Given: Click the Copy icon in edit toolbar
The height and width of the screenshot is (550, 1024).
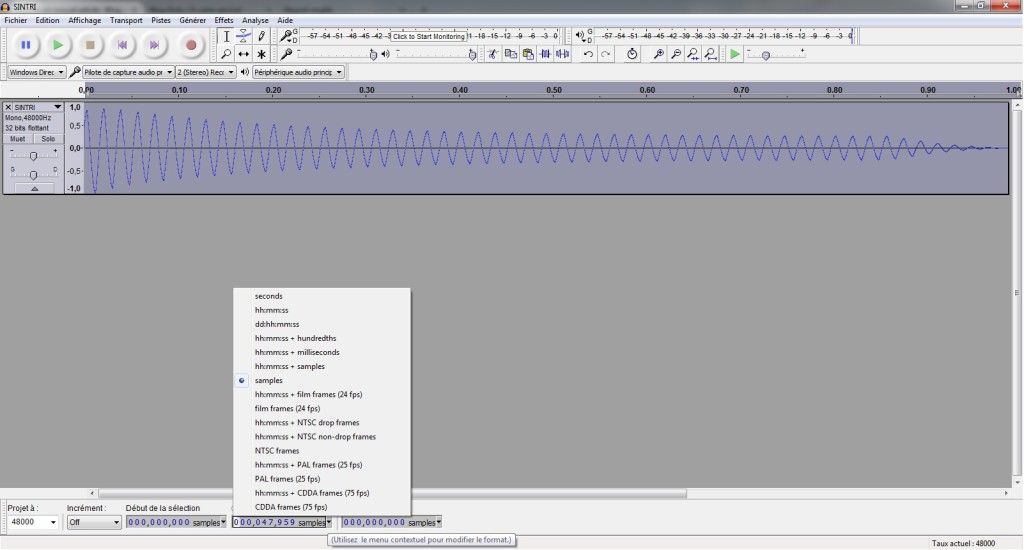Looking at the screenshot, I should click(x=511, y=54).
